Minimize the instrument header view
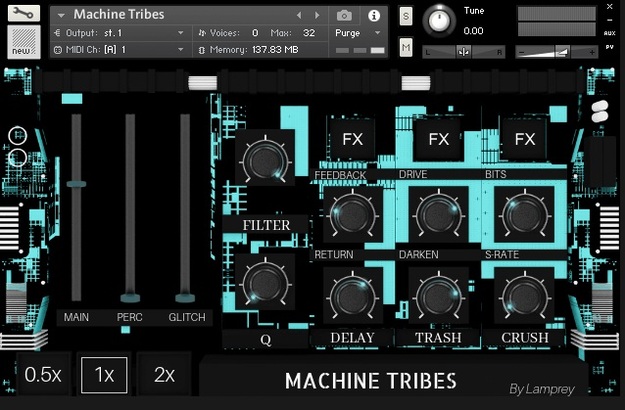The height and width of the screenshot is (410, 625). coord(610,20)
